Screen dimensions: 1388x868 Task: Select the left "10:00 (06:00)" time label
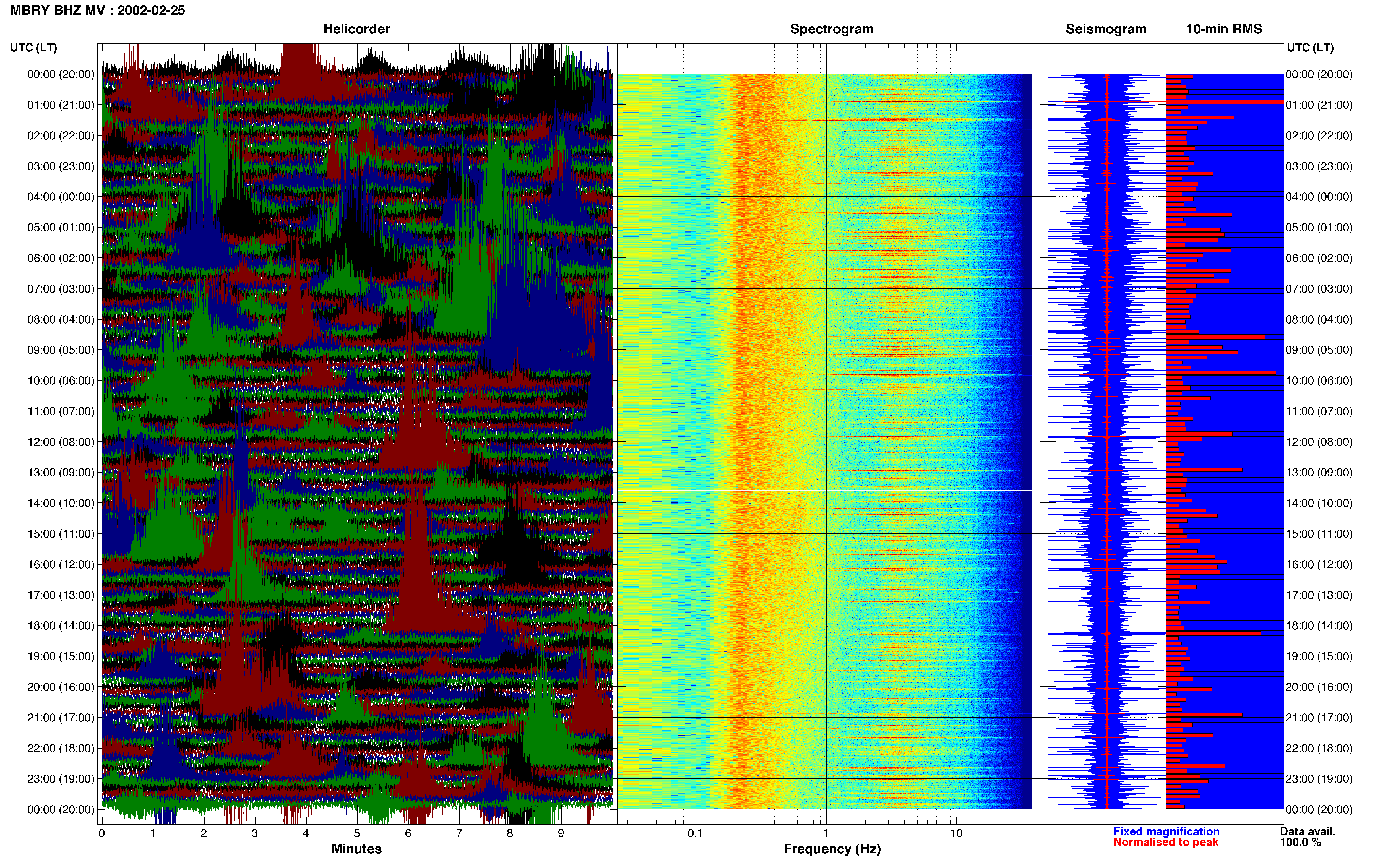[x=61, y=380]
